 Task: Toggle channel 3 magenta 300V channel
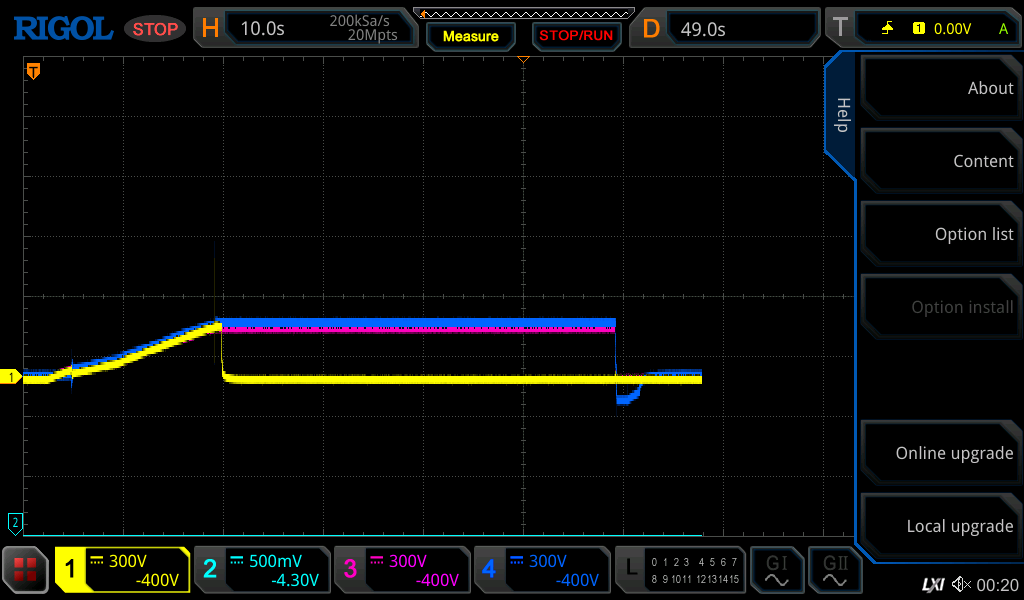pyautogui.click(x=402, y=570)
